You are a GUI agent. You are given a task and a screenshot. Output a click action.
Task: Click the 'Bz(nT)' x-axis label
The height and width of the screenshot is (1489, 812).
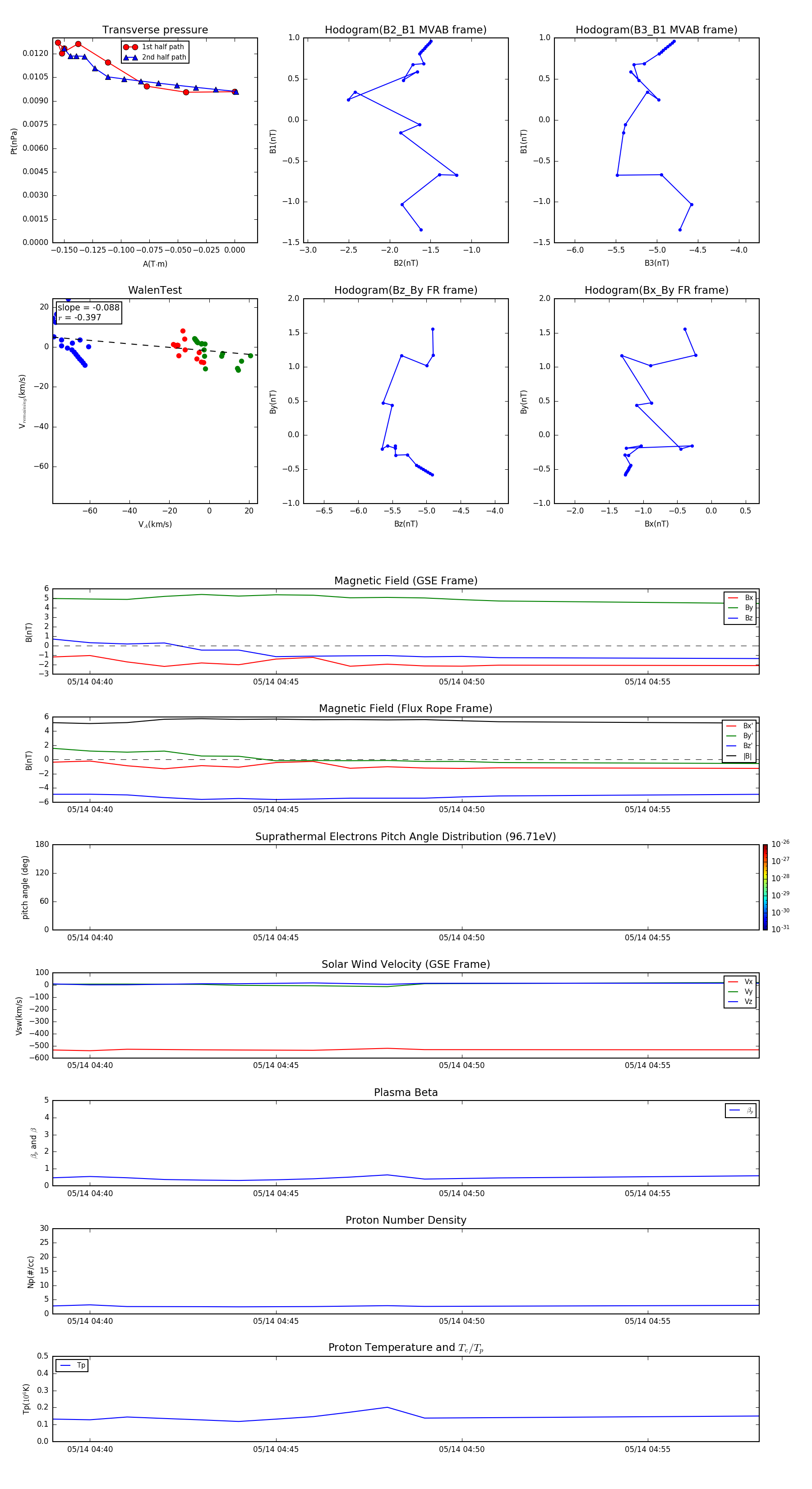406,524
